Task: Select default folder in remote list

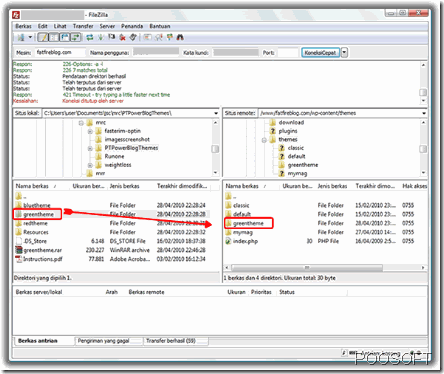Action: (x=242, y=214)
